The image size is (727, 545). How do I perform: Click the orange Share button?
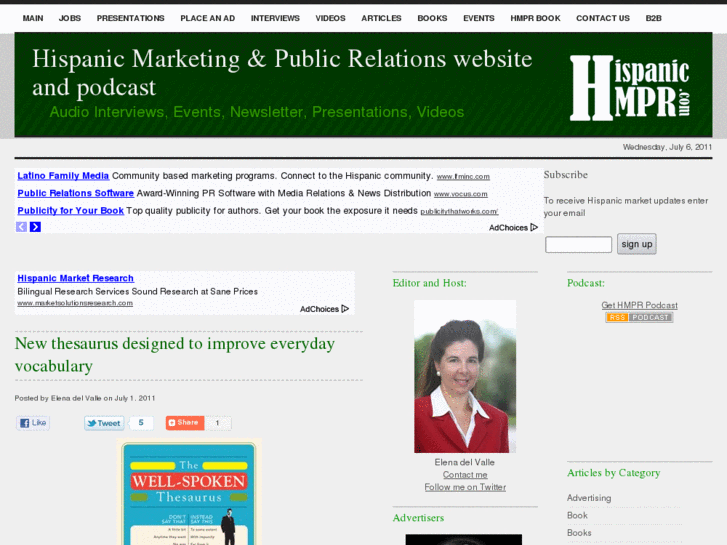(x=185, y=423)
